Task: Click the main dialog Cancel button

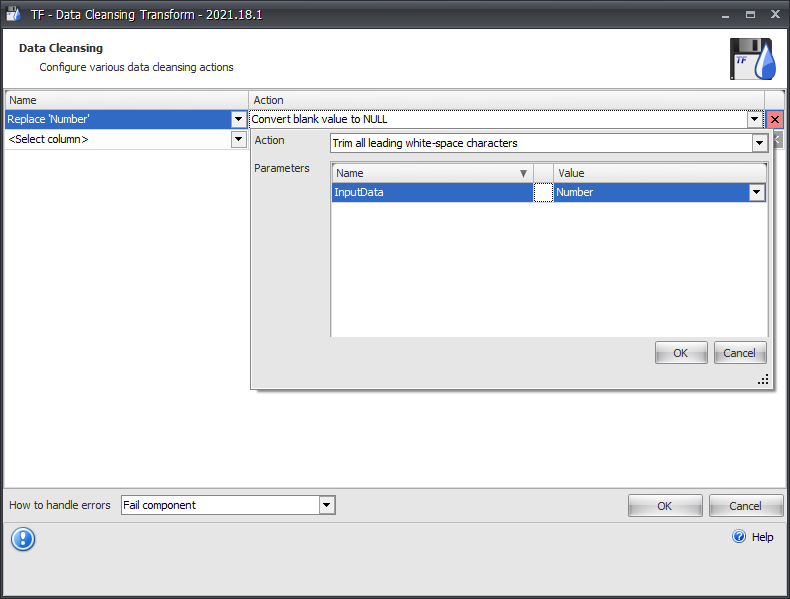Action: coord(746,506)
